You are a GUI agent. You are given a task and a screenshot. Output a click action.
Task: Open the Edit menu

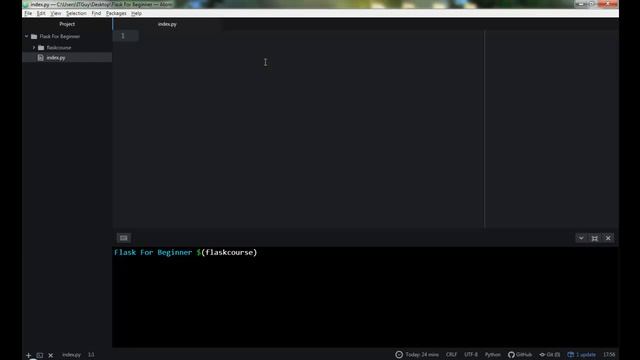(41, 13)
